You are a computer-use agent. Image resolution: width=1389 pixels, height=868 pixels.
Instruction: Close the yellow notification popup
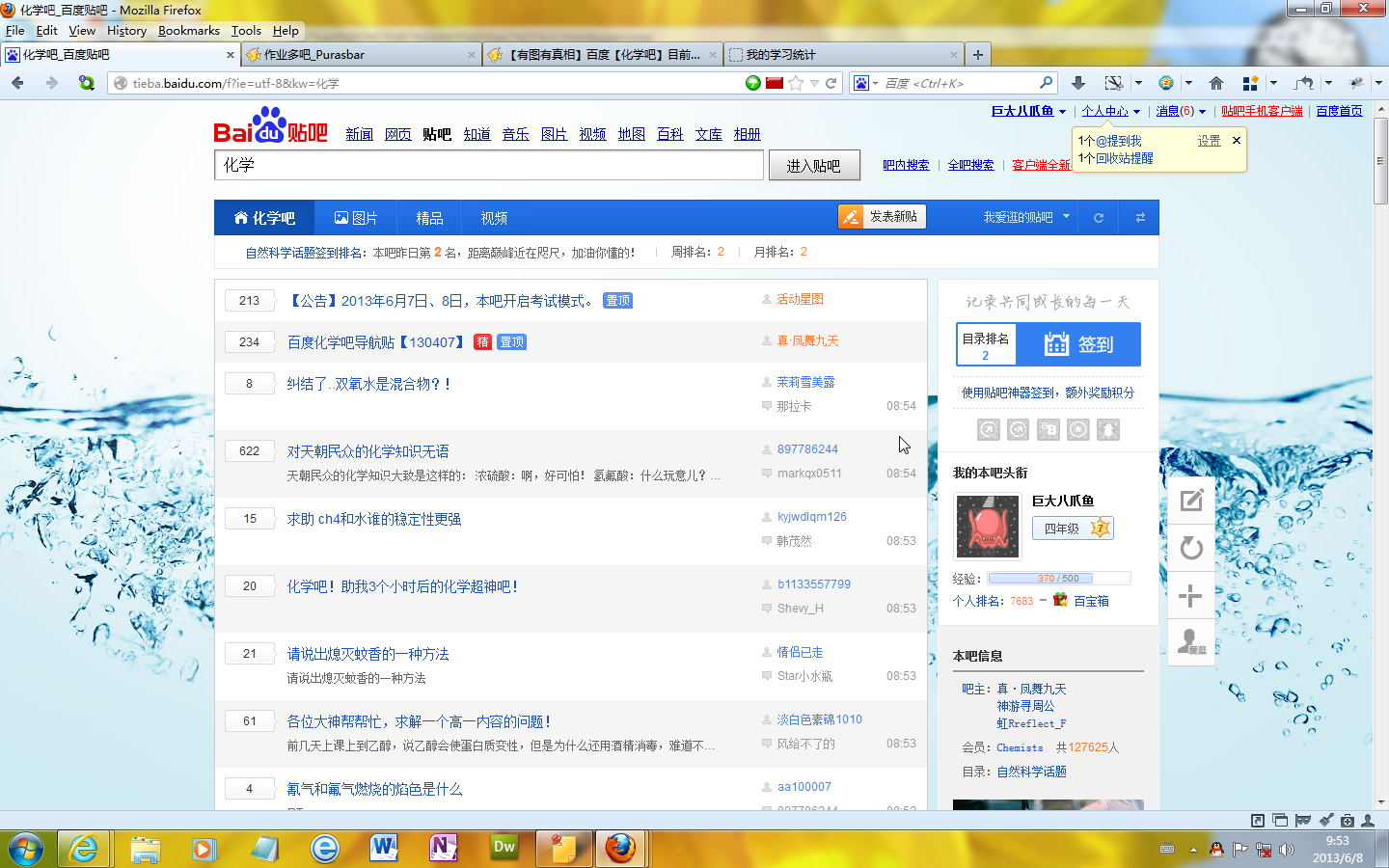coord(1236,141)
